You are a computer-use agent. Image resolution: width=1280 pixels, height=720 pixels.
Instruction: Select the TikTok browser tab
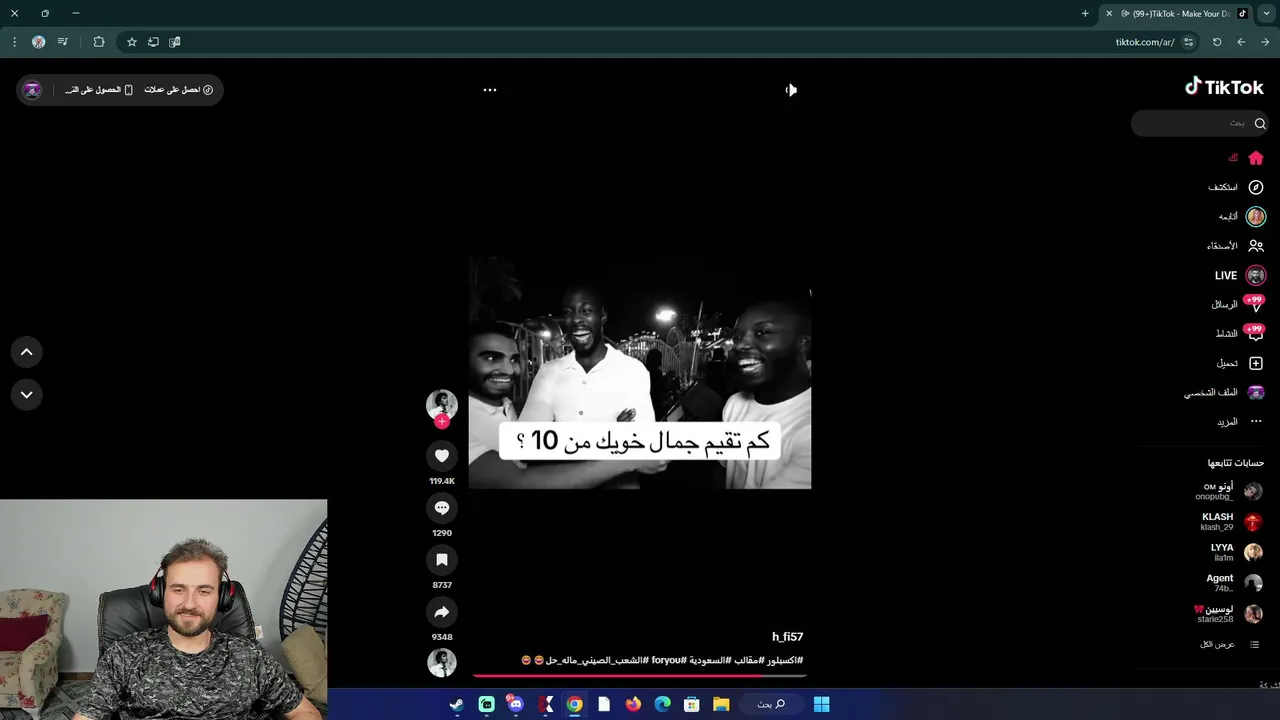click(1176, 14)
